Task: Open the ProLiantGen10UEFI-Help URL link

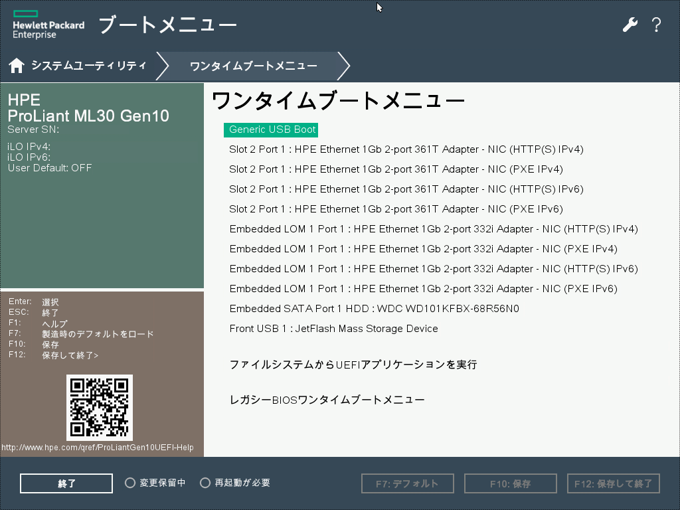Action: tap(98, 447)
